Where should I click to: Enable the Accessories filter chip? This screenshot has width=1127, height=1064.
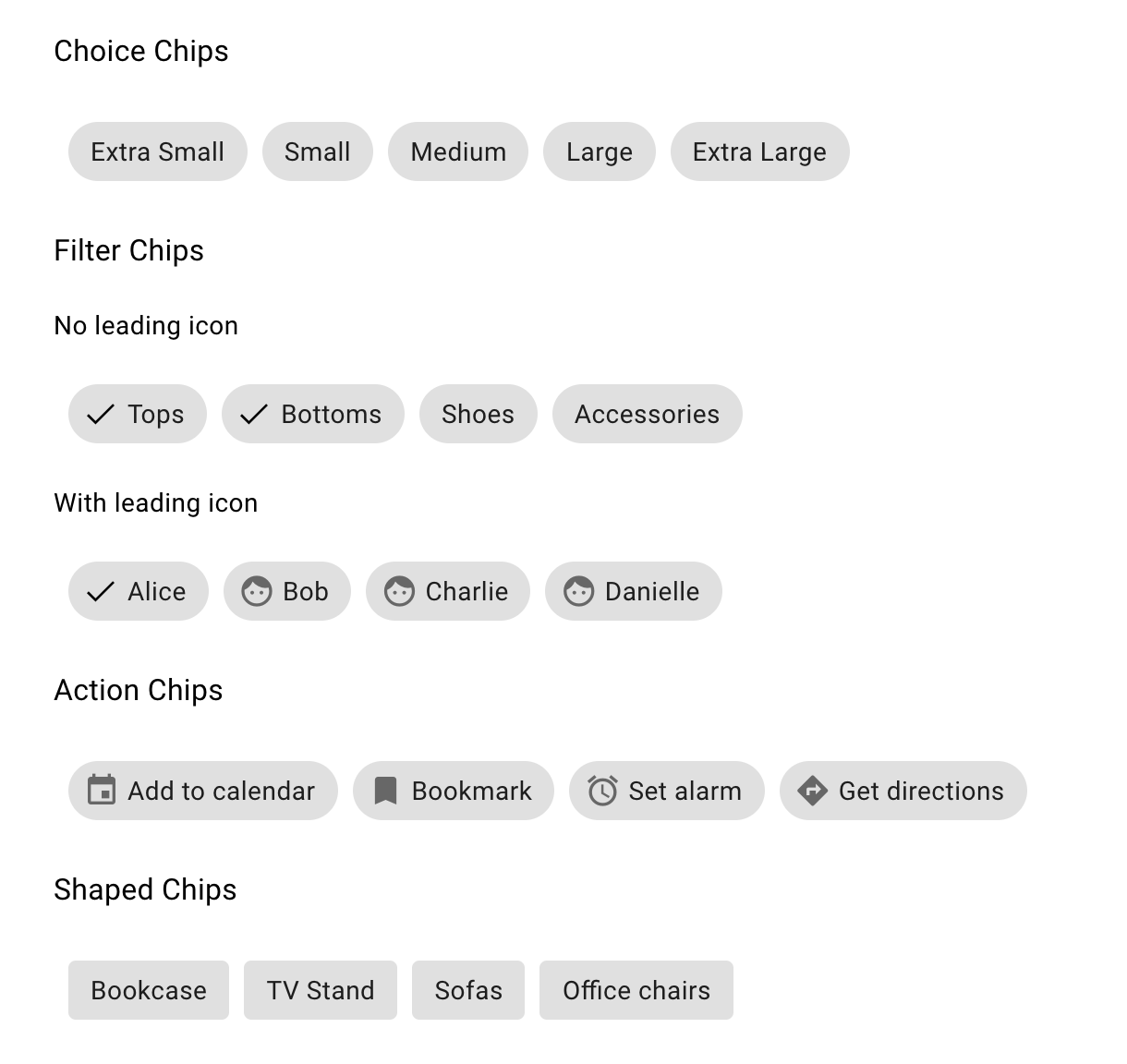click(x=647, y=414)
